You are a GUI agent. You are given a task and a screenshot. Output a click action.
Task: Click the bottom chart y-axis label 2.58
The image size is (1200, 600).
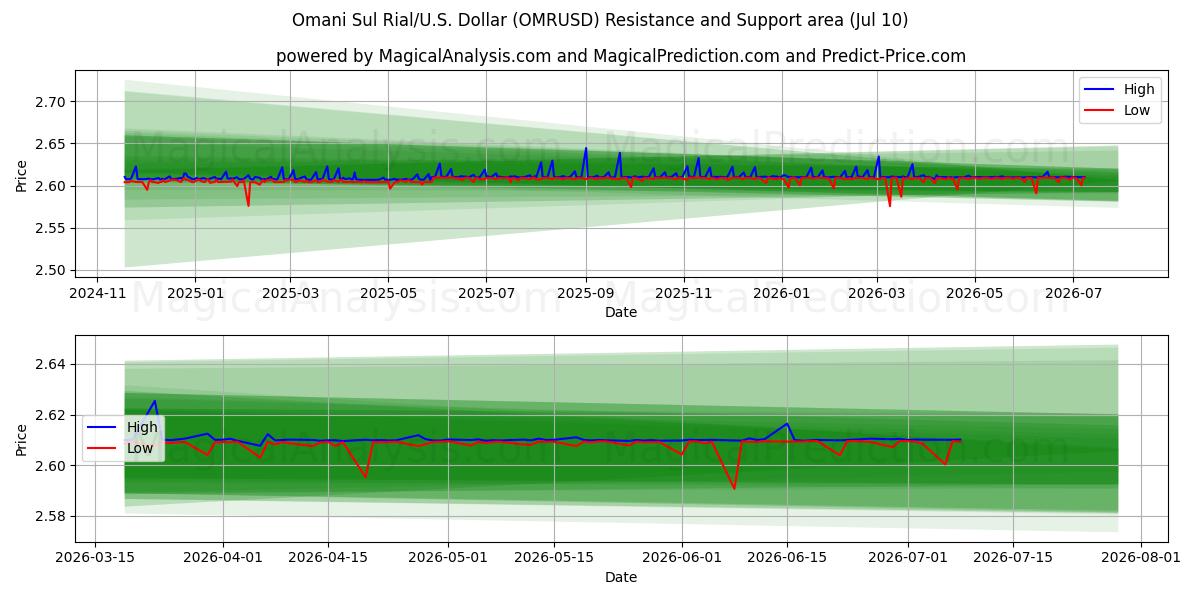[x=51, y=517]
